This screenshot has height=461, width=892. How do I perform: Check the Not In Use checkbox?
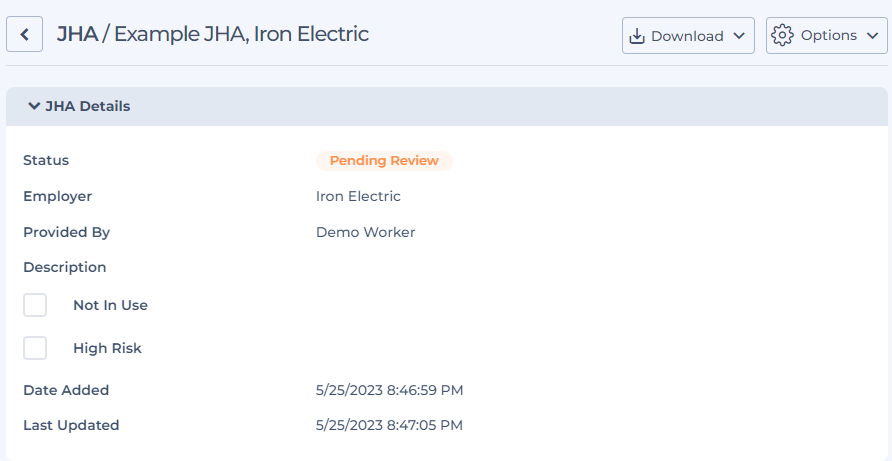(x=35, y=305)
